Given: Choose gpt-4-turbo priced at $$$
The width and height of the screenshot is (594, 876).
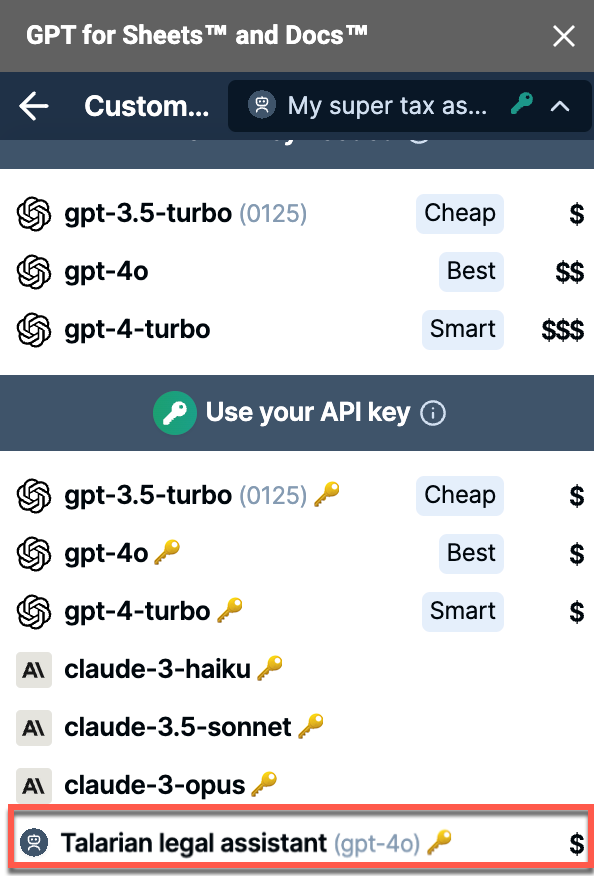Looking at the screenshot, I should [x=297, y=330].
